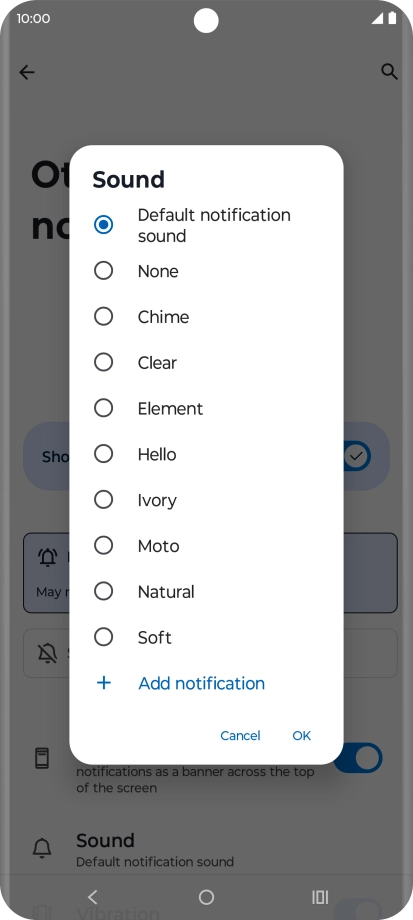Image resolution: width=413 pixels, height=920 pixels.
Task: Tap the back arrow at top left
Action: pyautogui.click(x=27, y=72)
